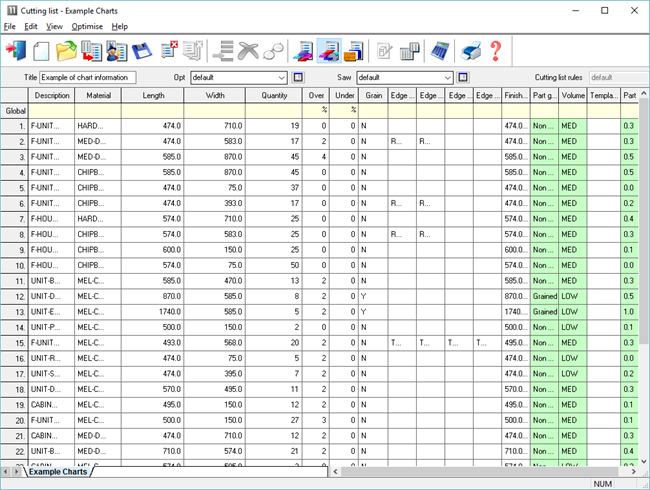Click the binoculars find icon

point(274,50)
